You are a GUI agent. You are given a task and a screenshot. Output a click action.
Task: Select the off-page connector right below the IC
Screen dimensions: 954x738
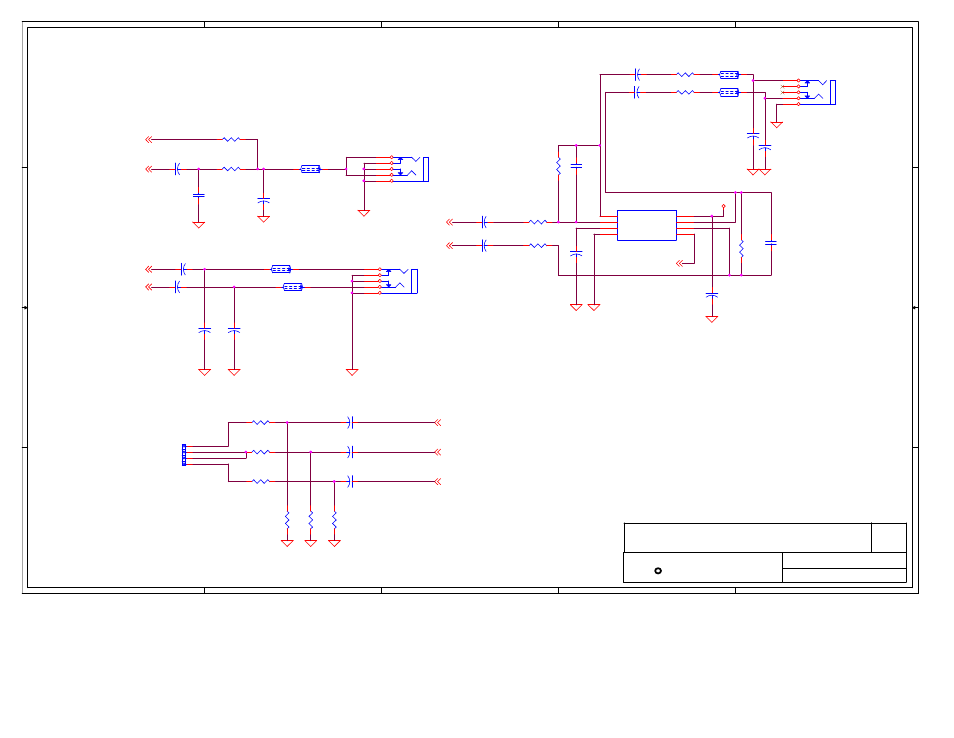coord(680,263)
